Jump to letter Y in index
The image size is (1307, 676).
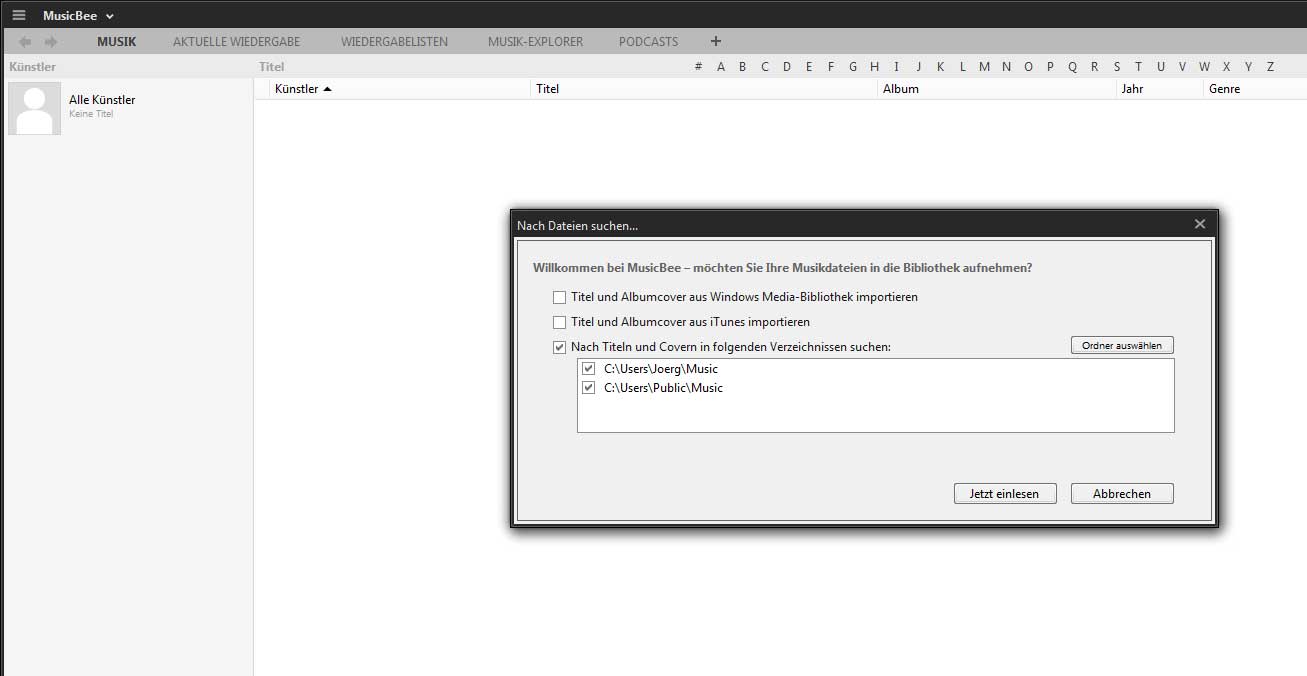point(1249,67)
